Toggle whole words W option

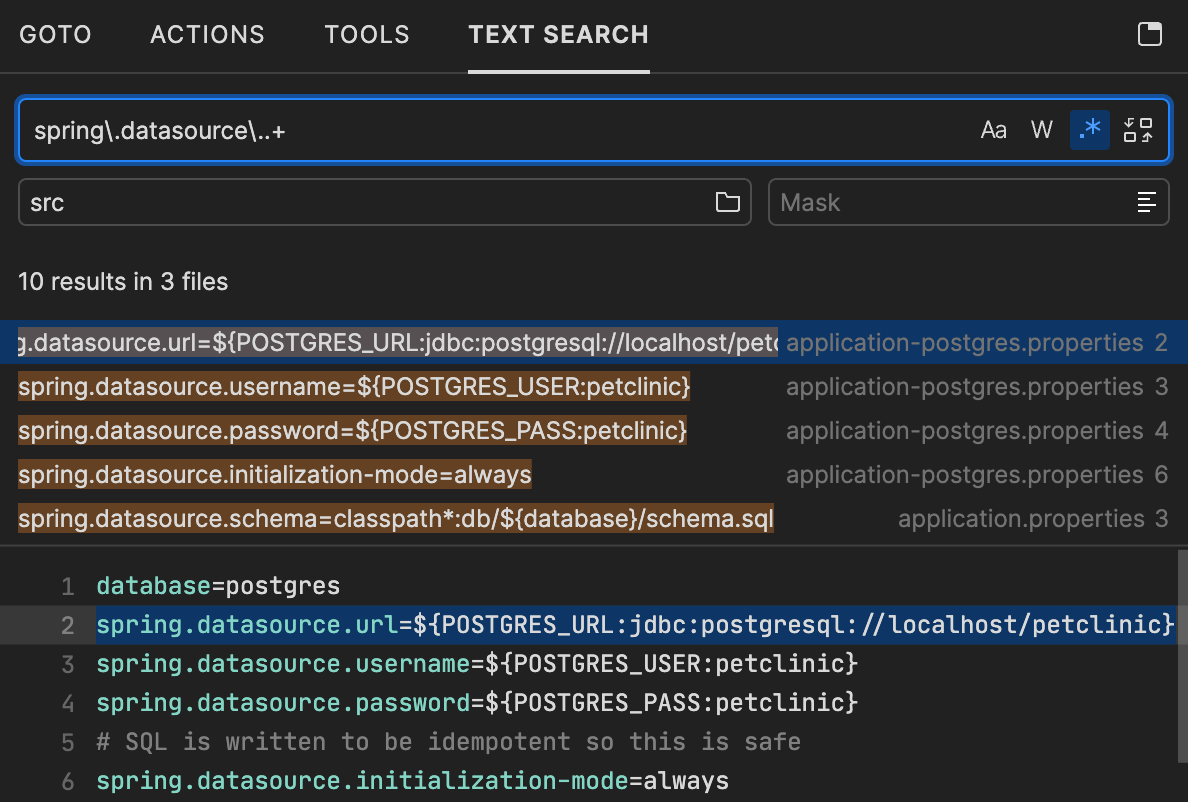coord(1042,130)
